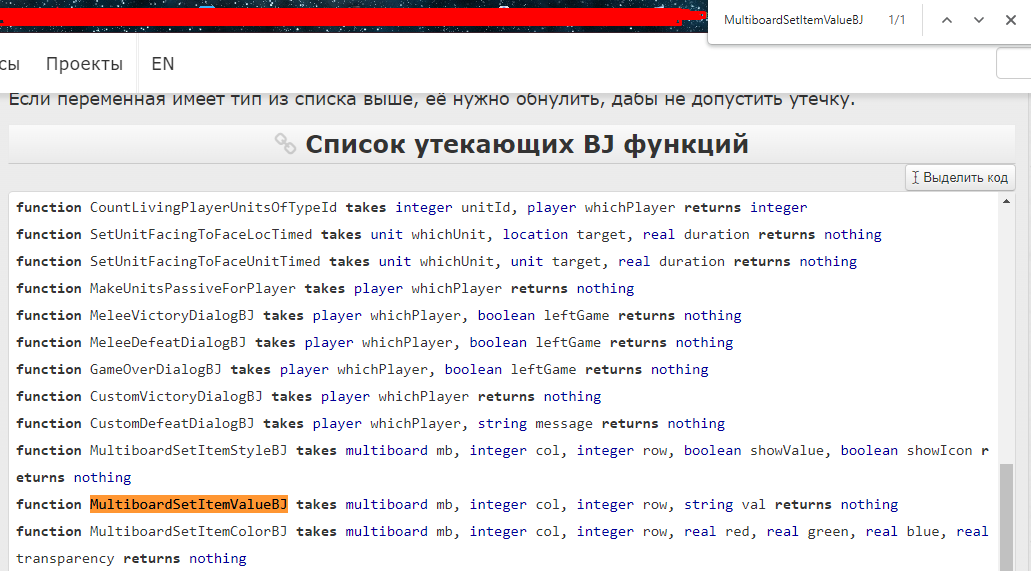Click the Выделить код button

point(960,178)
